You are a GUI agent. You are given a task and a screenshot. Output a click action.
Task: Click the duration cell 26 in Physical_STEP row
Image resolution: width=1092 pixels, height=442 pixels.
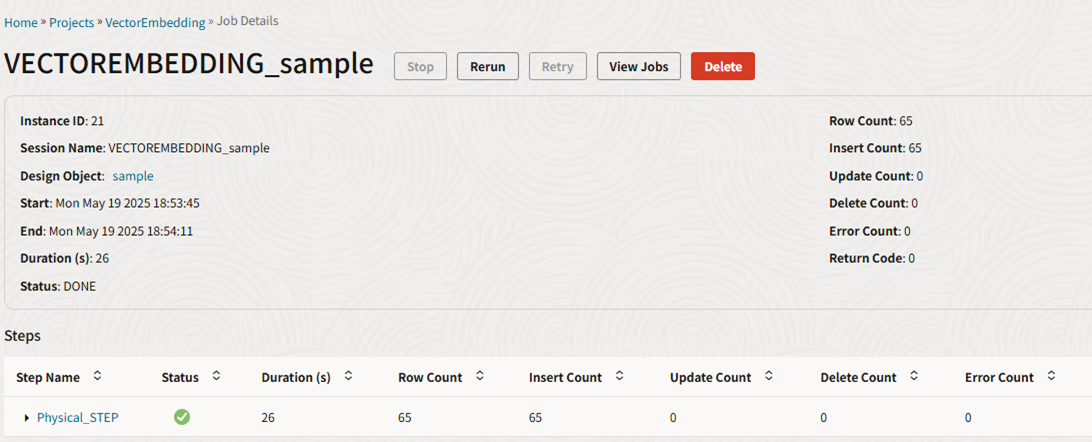pyautogui.click(x=268, y=418)
